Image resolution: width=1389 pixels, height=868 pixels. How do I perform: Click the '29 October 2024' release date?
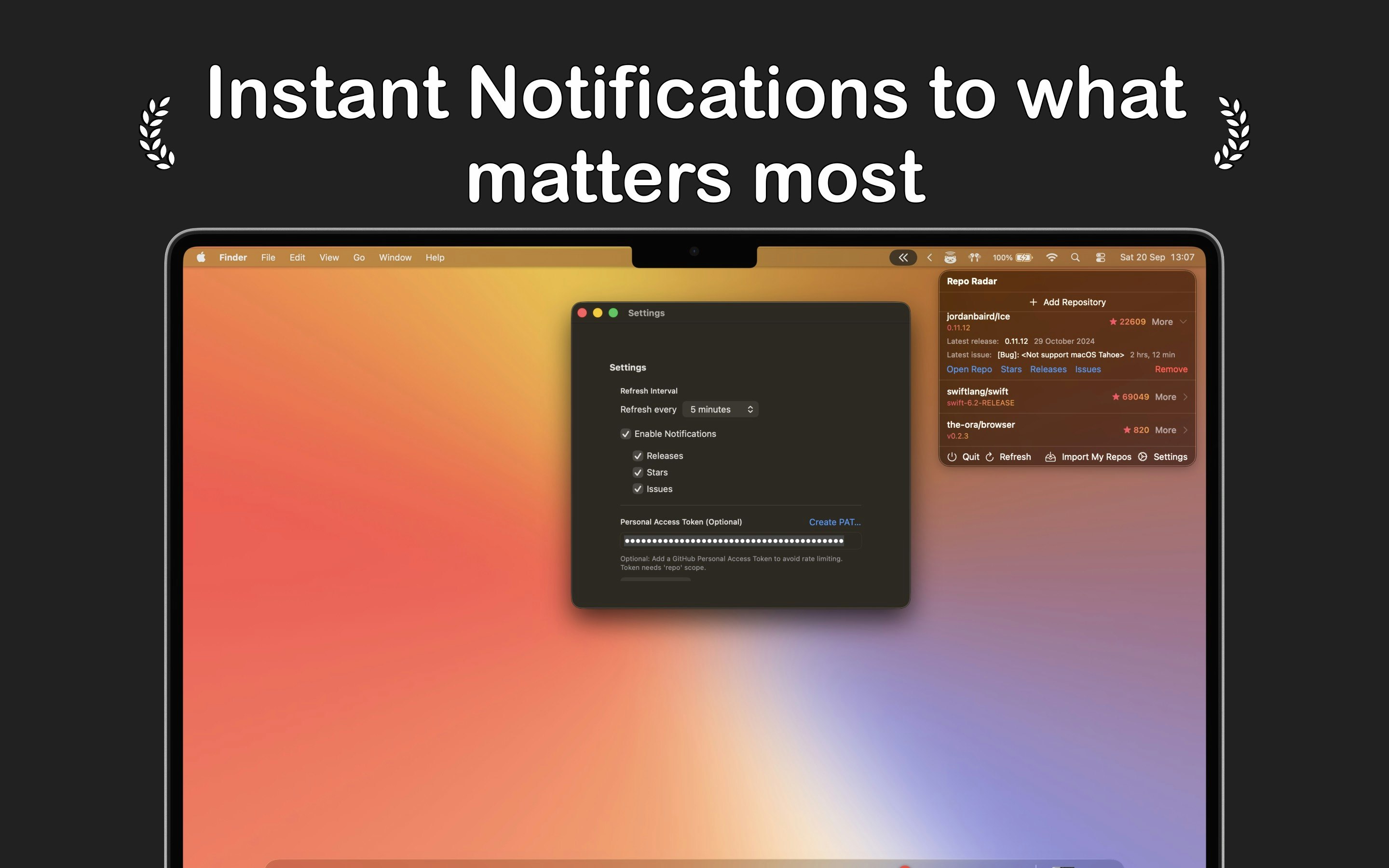[x=1063, y=341]
